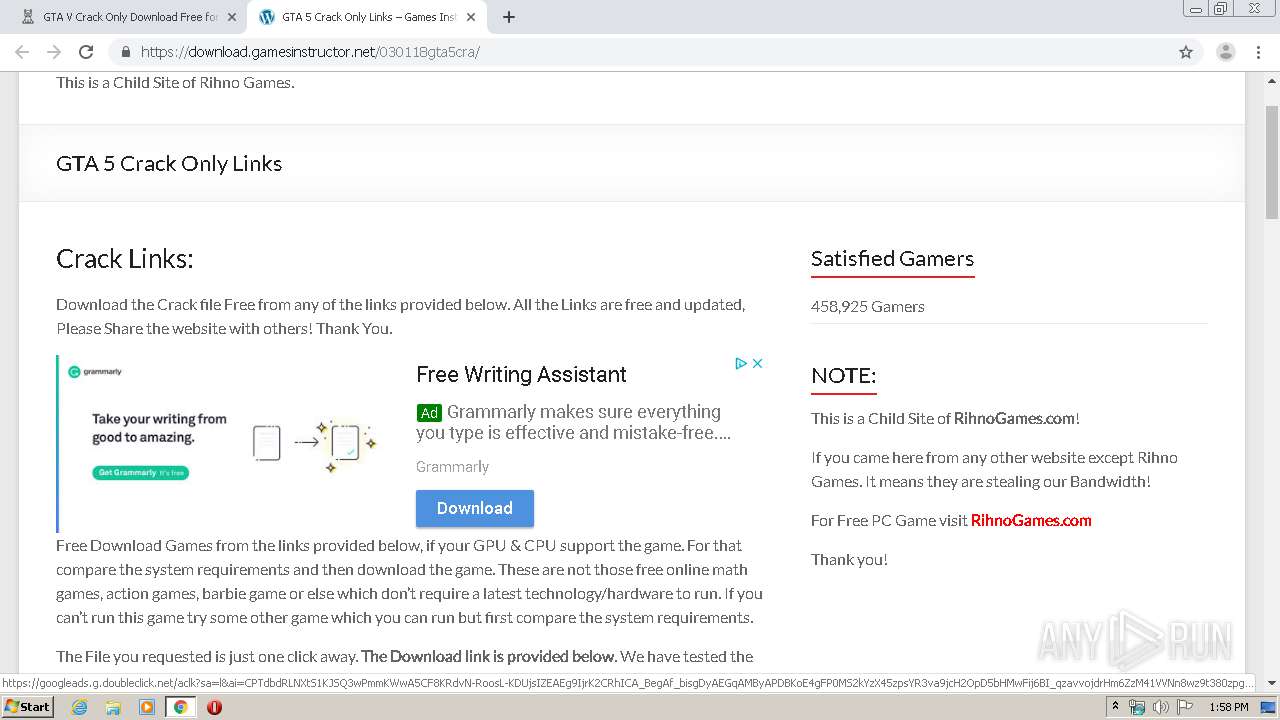Click "This is a Child Site of Rihno Games."
1280x720 pixels.
pyautogui.click(x=175, y=82)
